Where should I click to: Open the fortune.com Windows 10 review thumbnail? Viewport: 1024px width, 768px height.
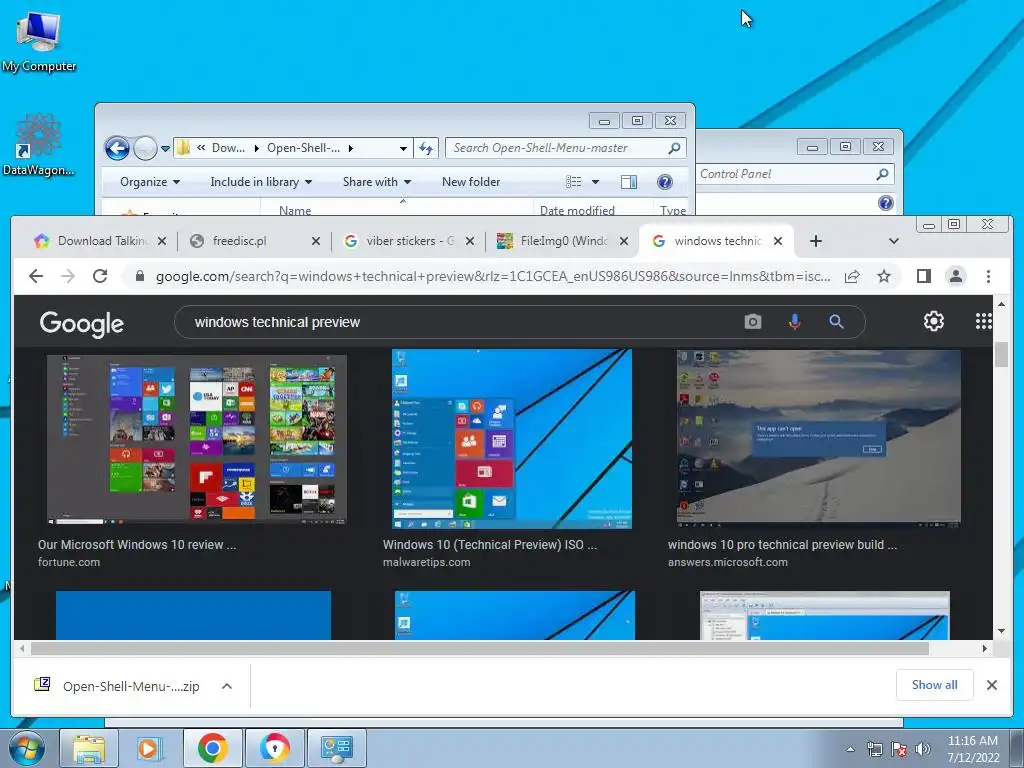(197, 441)
